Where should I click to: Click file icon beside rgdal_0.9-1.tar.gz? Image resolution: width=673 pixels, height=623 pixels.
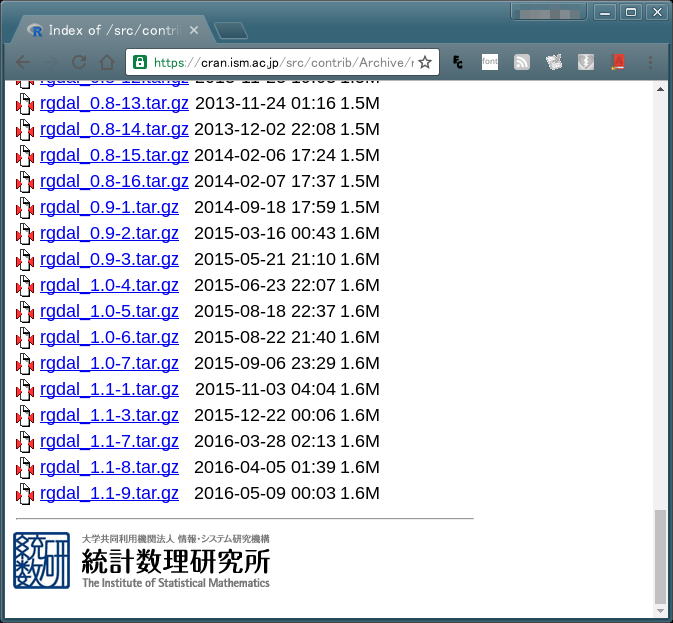[x=25, y=208]
